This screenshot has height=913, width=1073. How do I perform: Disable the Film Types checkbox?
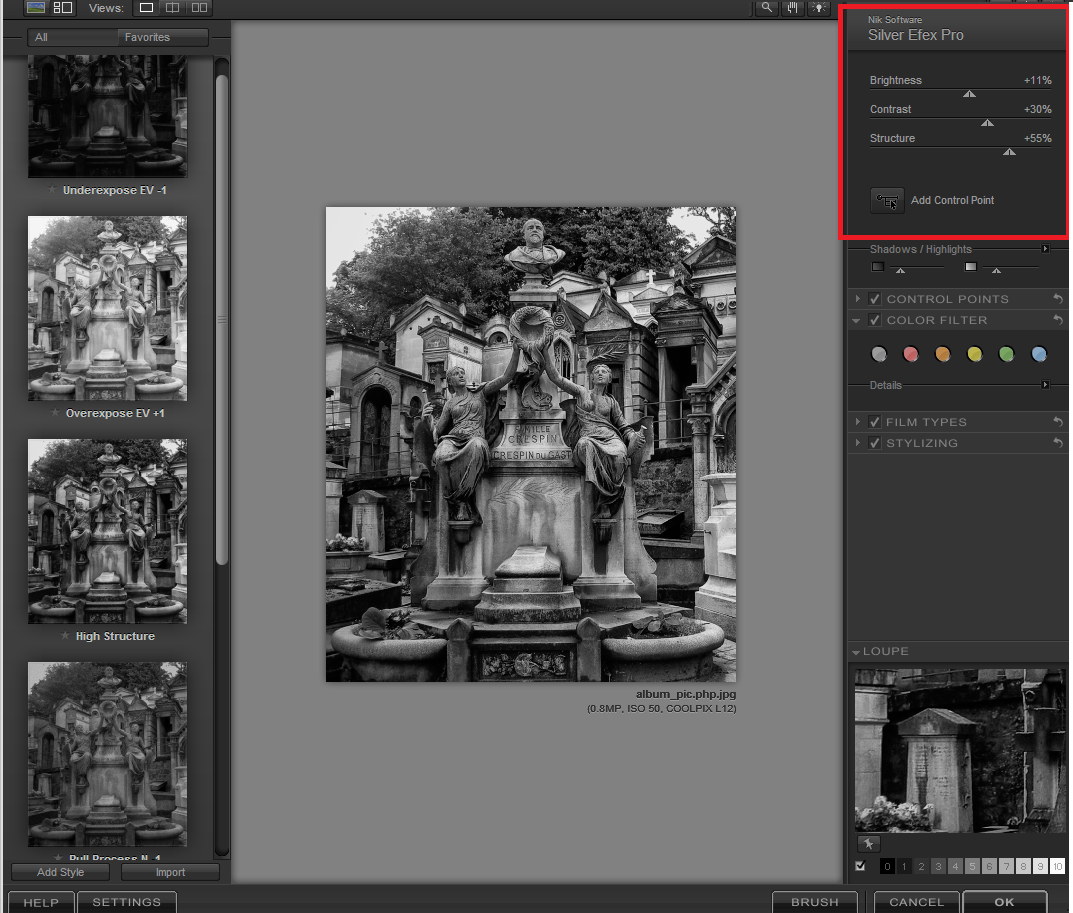click(x=875, y=422)
